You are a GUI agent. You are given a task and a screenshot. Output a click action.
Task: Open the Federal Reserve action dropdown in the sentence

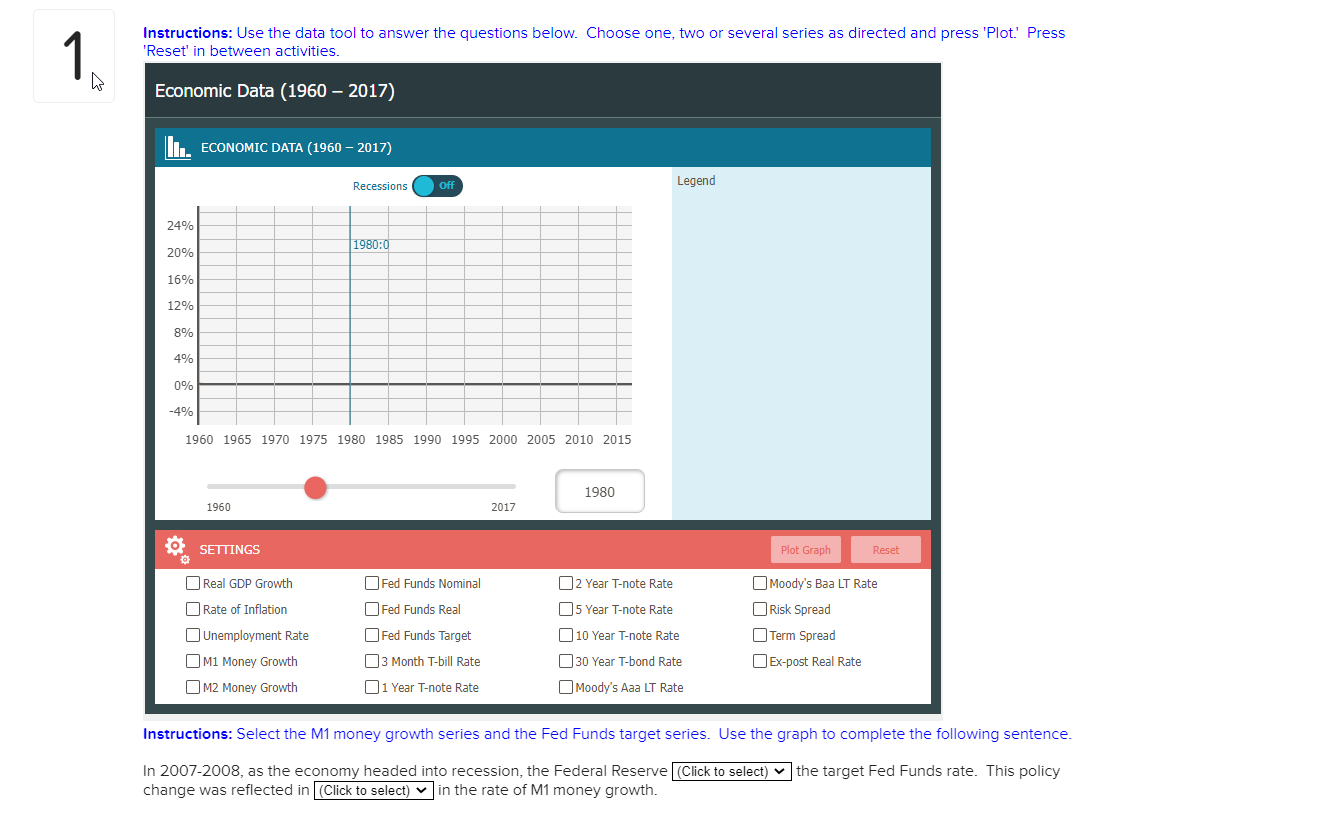(x=731, y=771)
